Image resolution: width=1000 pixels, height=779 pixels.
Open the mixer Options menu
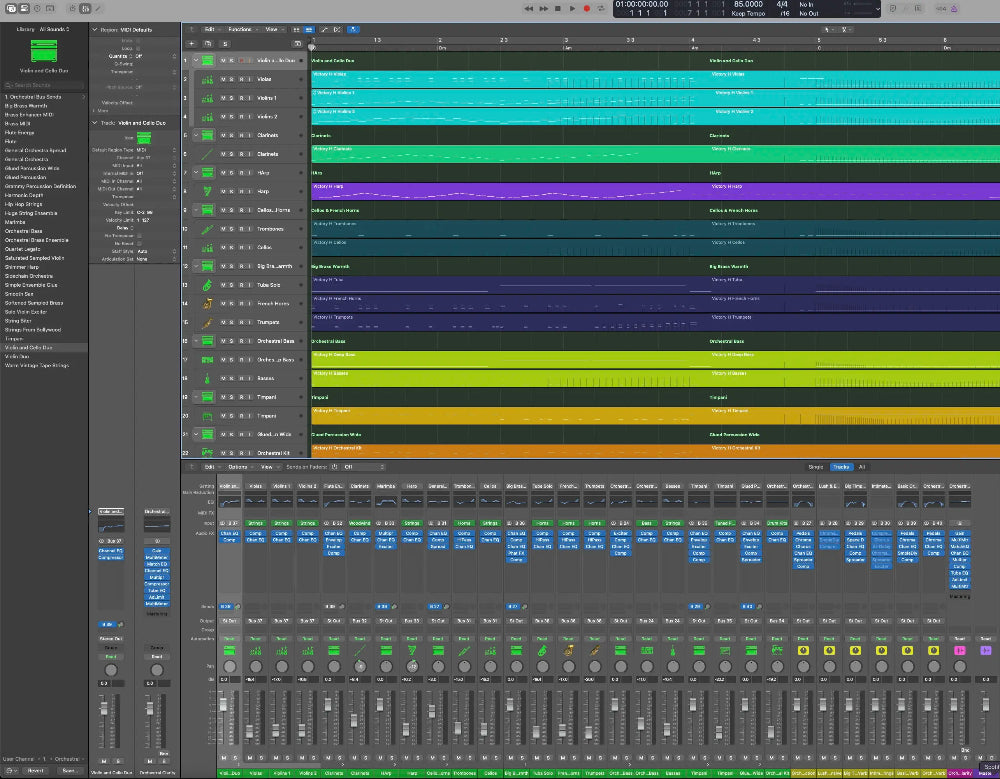coord(239,467)
